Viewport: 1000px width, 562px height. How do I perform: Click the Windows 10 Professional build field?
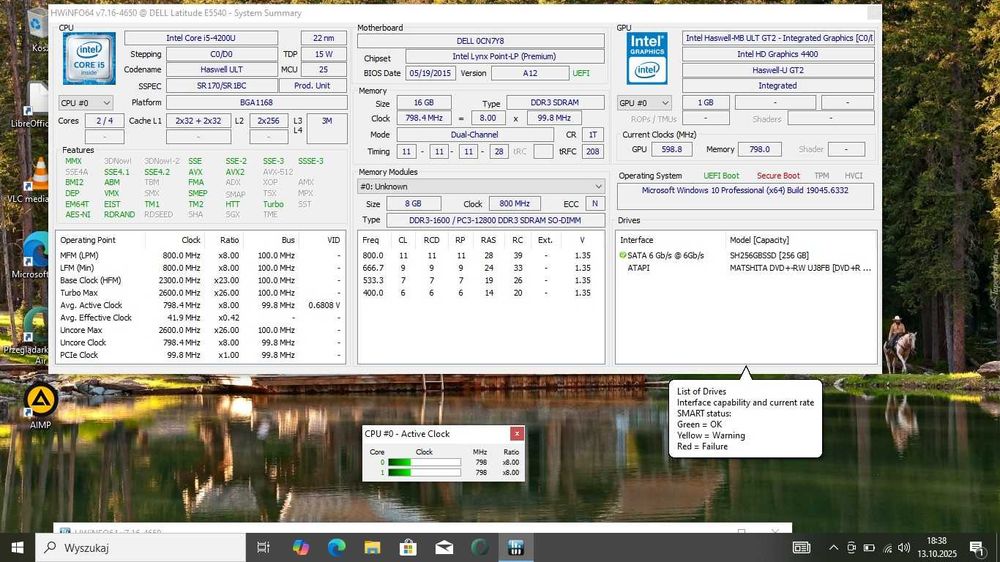pos(745,196)
